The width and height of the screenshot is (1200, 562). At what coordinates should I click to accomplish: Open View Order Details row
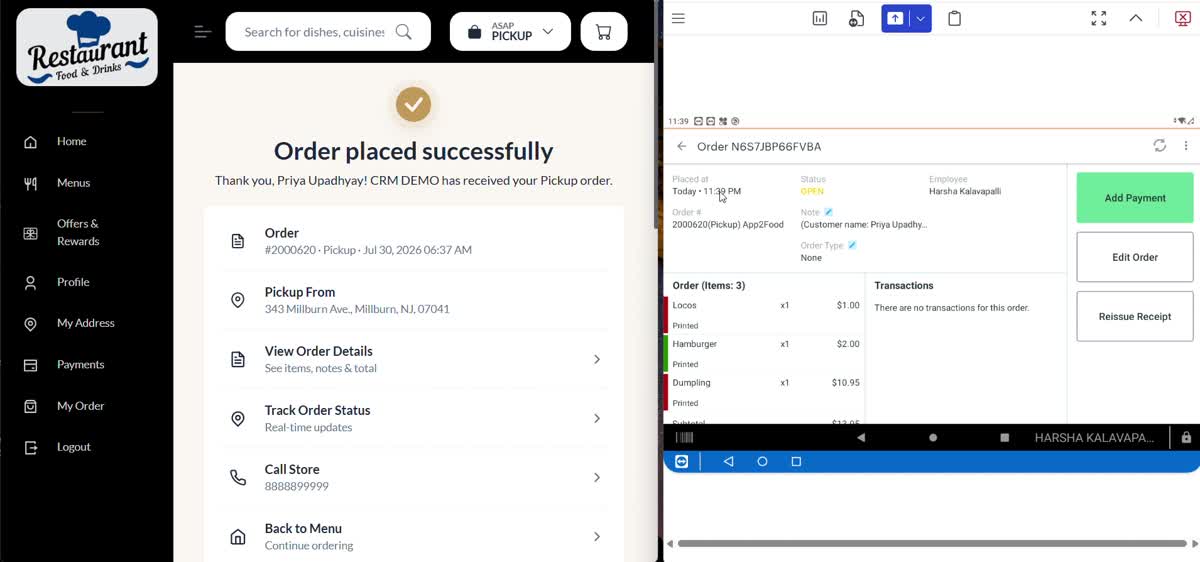tap(414, 359)
